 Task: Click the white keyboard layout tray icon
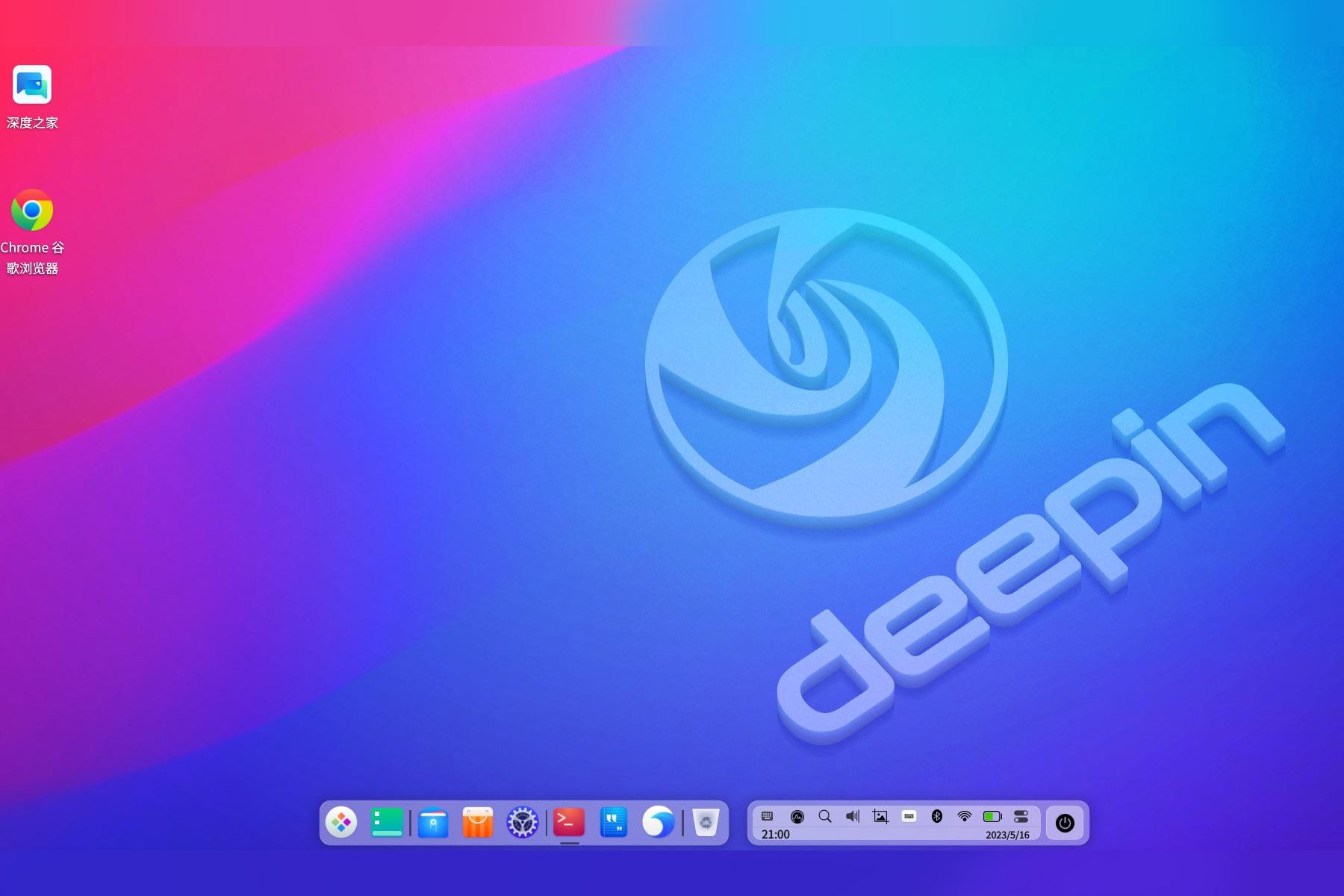pos(909,816)
